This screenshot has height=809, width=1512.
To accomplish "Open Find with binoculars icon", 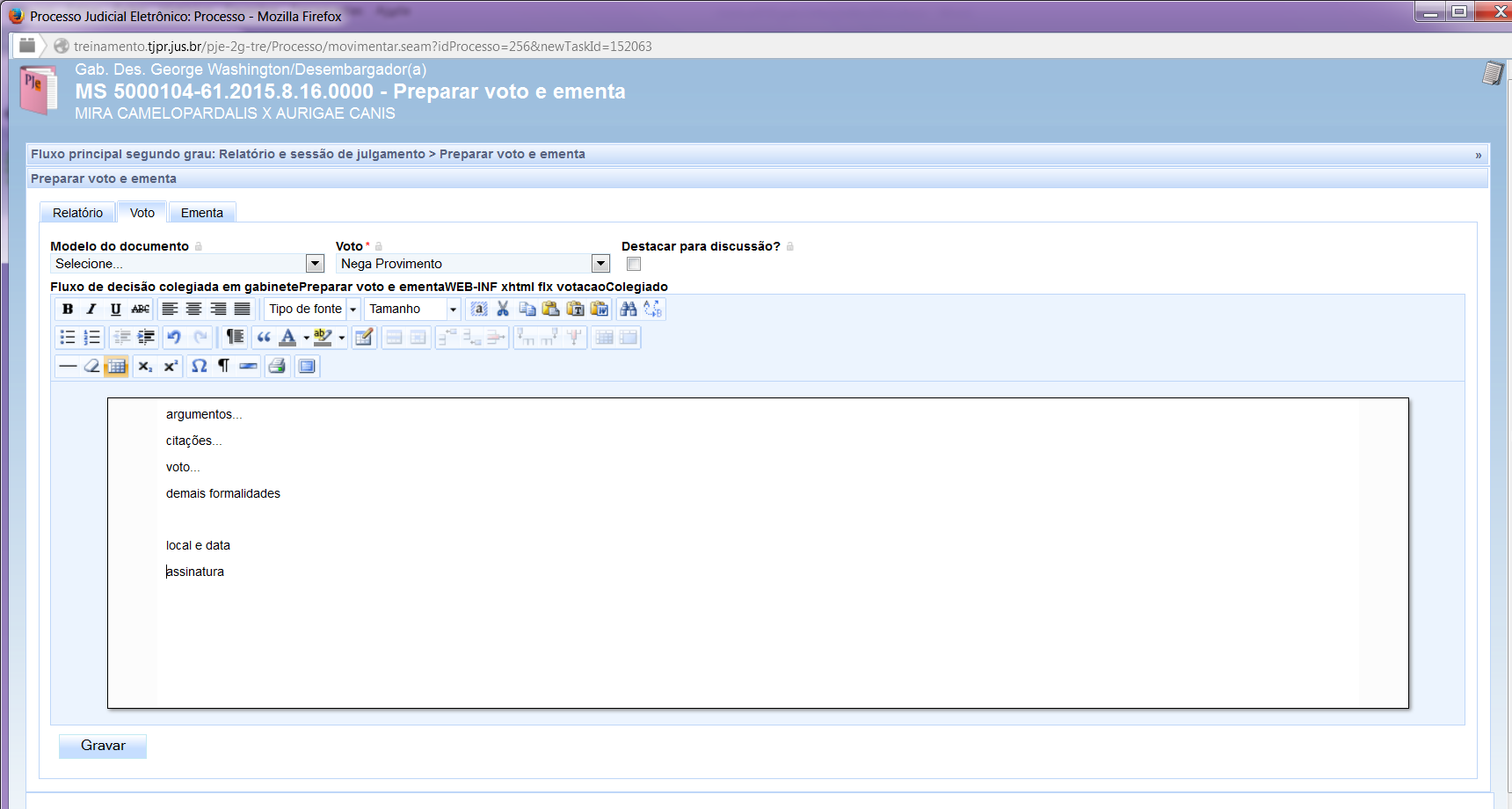I will coord(629,309).
